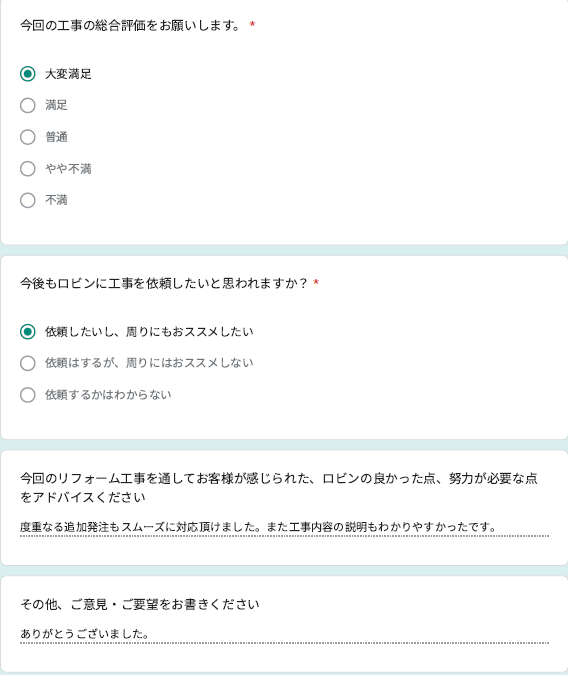Click the リフォーム工事 advice question heading
Image resolution: width=568 pixels, height=675 pixels.
[x=279, y=488]
